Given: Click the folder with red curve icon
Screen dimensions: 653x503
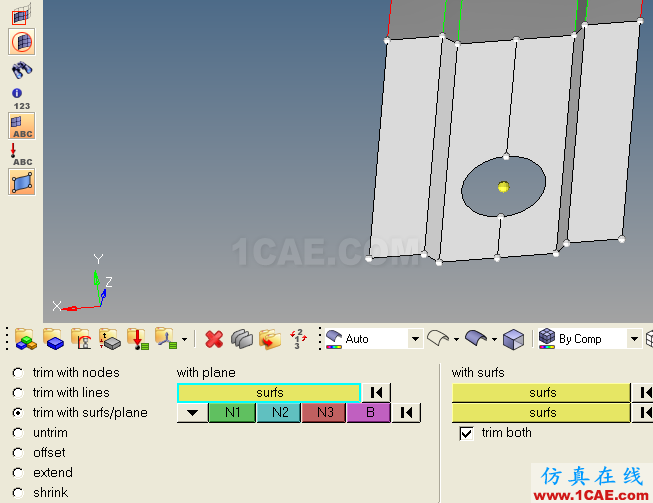Looking at the screenshot, I should point(81,339).
